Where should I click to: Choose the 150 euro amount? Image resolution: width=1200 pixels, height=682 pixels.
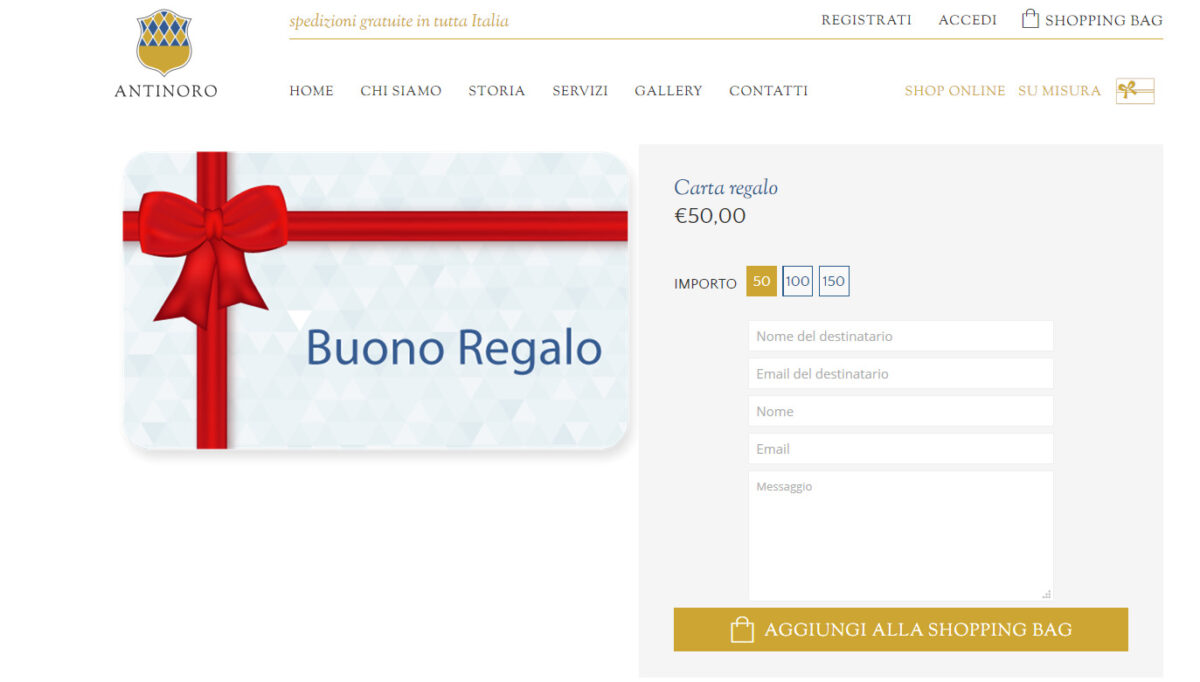[x=834, y=282]
